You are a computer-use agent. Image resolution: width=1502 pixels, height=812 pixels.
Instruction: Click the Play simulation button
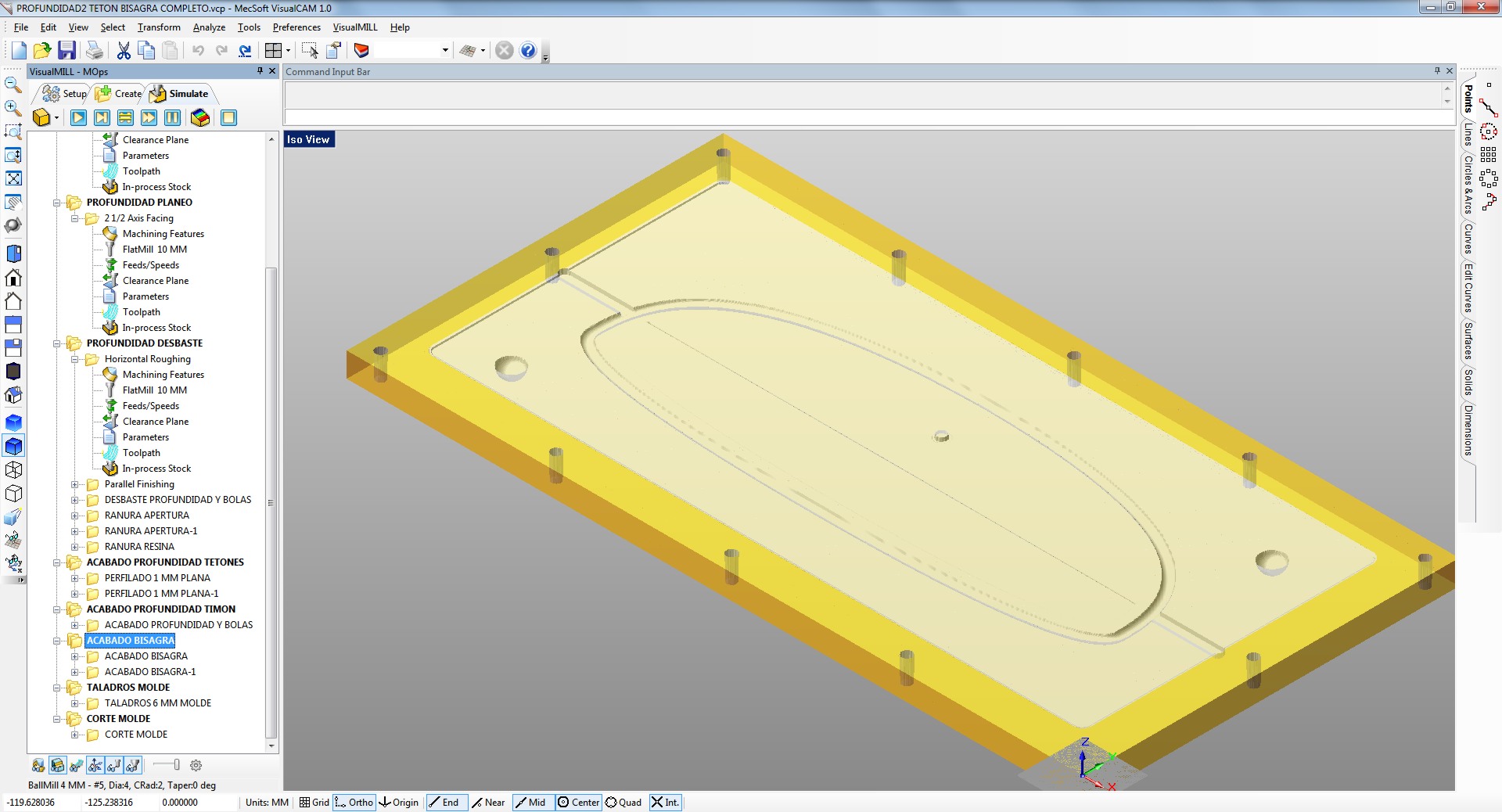[x=78, y=118]
